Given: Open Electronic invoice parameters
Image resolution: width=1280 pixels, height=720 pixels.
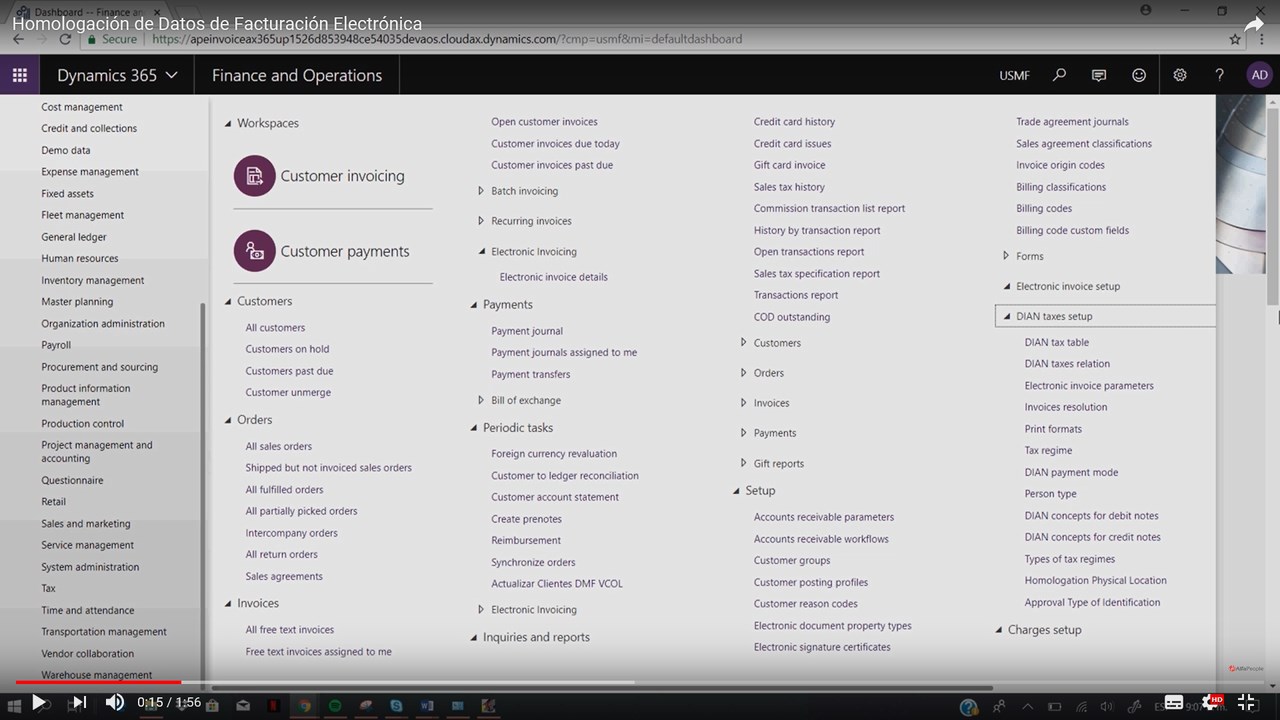Looking at the screenshot, I should tap(1089, 385).
